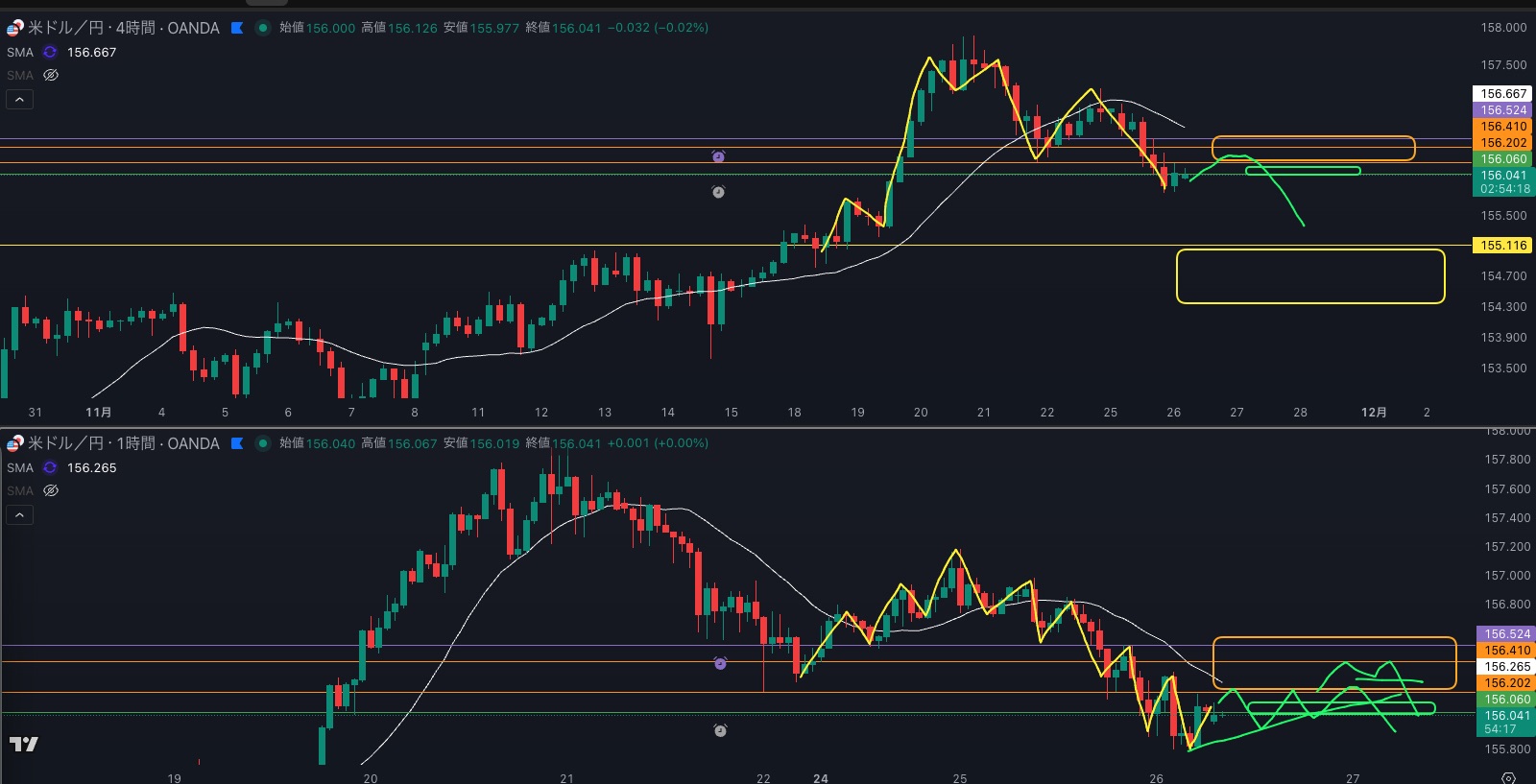Show hidden SMA indicator on 1-hour chart
This screenshot has width=1536, height=784.
coord(51,490)
